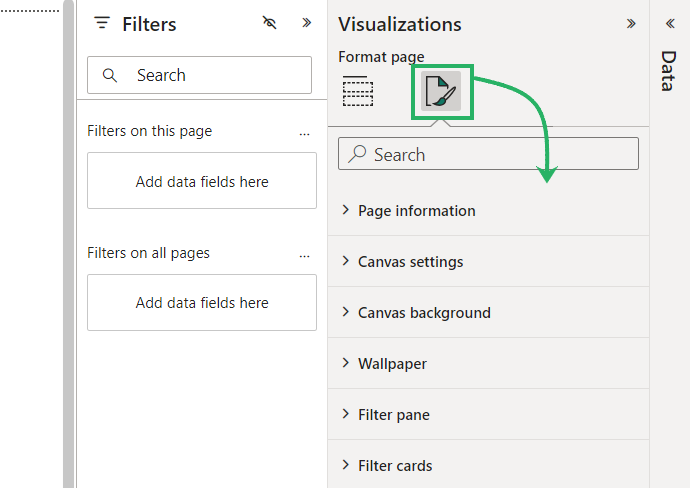The width and height of the screenshot is (690, 488).
Task: Expand the Filter pane formatting section
Action: click(x=393, y=415)
